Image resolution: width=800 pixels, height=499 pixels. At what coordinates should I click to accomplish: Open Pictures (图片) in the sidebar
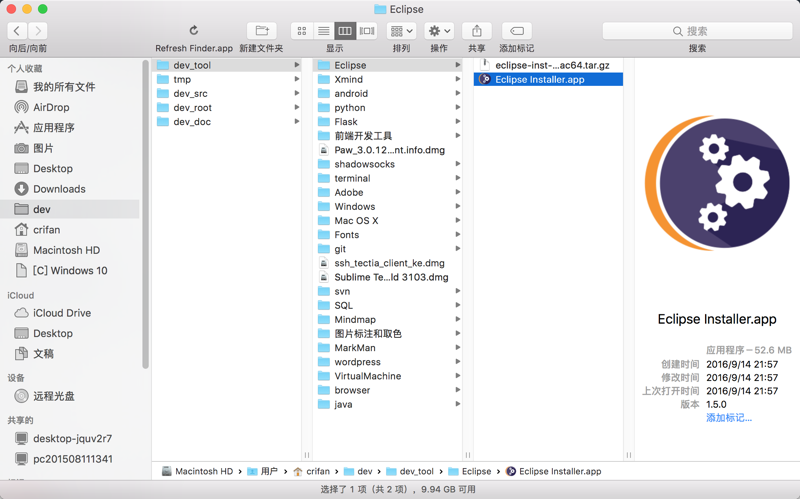tap(69, 148)
